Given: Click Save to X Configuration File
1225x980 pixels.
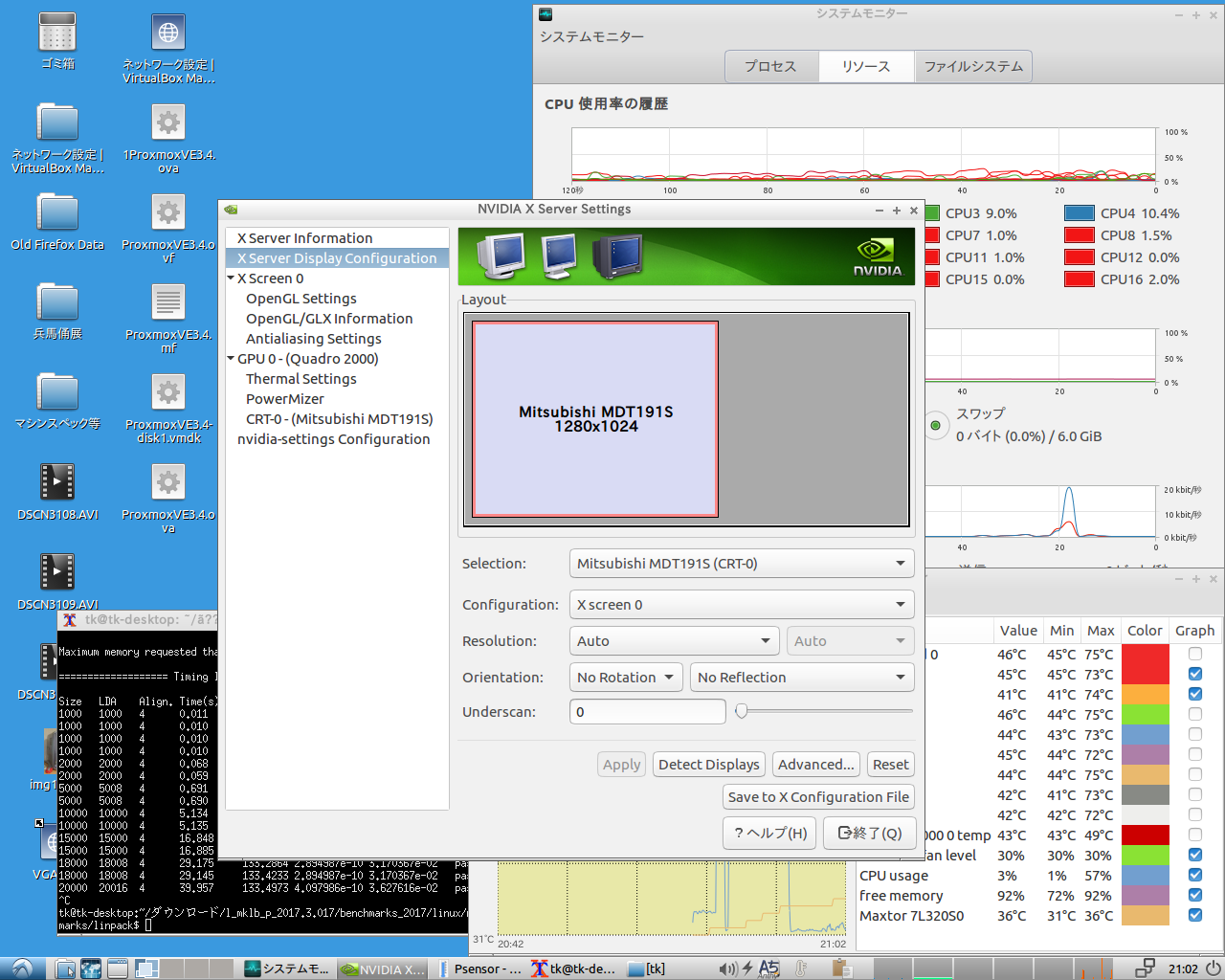Looking at the screenshot, I should 818,797.
